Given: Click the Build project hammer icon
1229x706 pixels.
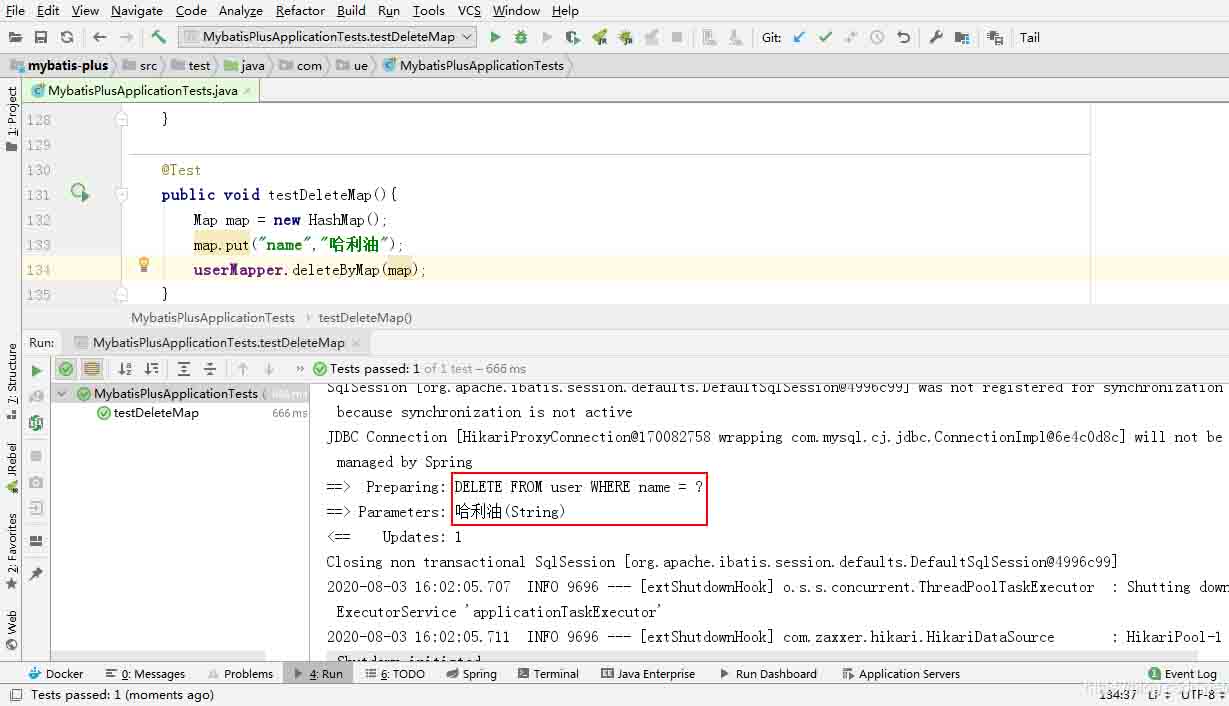Looking at the screenshot, I should click(x=158, y=37).
